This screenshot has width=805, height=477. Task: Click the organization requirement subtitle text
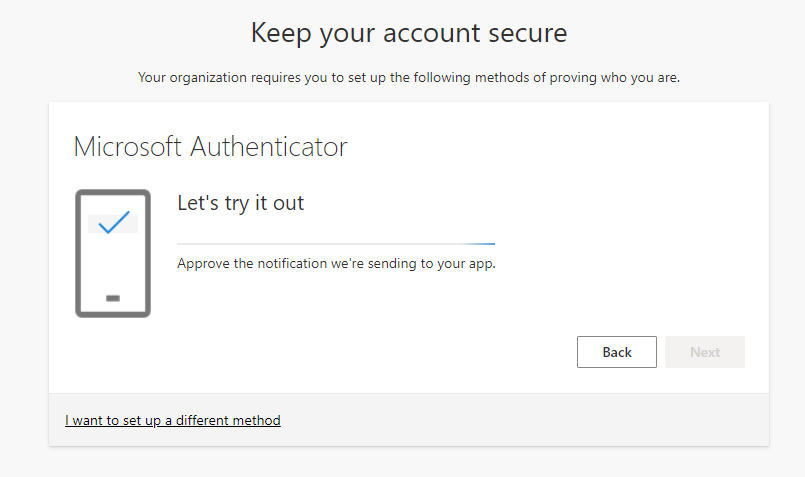click(x=409, y=78)
